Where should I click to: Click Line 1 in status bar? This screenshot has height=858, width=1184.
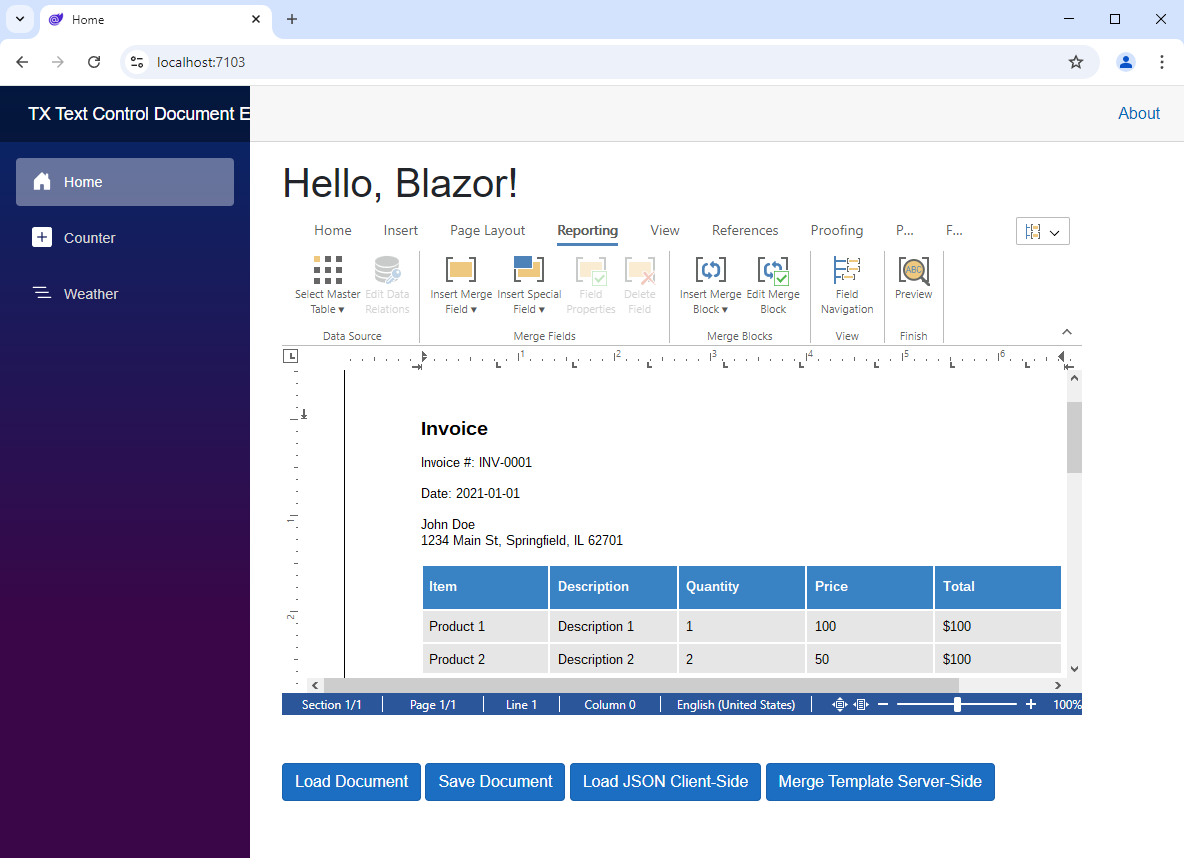(521, 705)
